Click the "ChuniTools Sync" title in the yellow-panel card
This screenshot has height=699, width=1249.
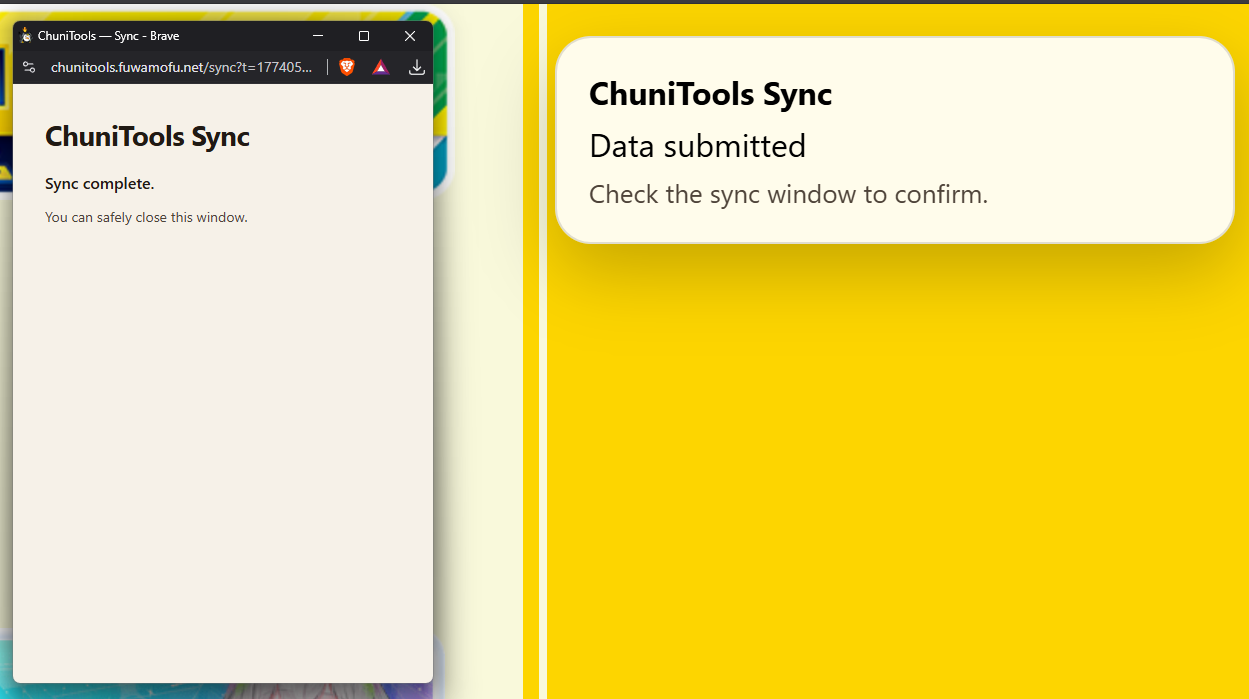click(710, 94)
